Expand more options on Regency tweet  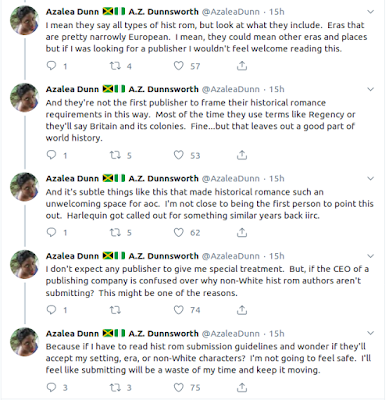click(x=370, y=89)
